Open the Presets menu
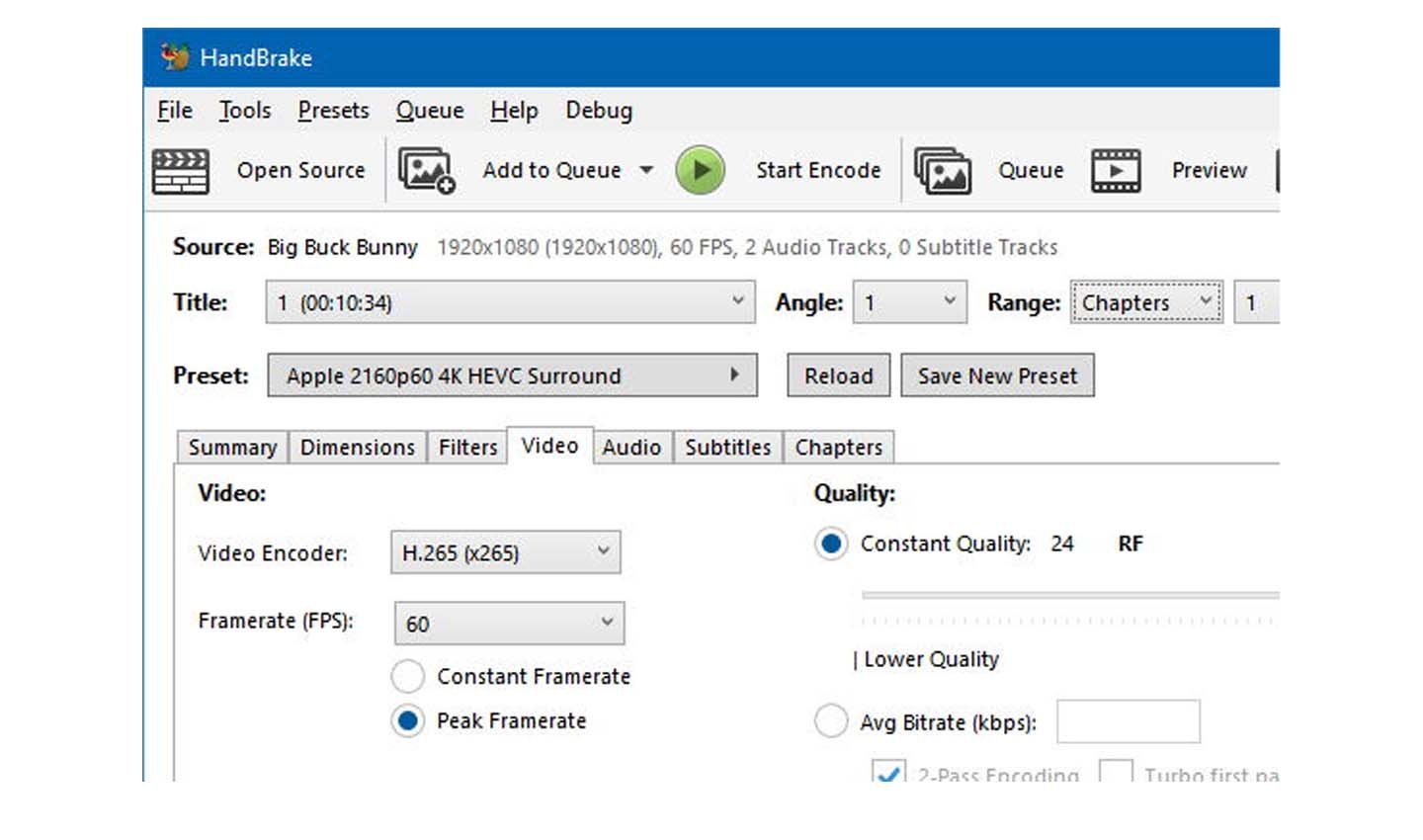The image size is (1423, 840). coord(333,111)
